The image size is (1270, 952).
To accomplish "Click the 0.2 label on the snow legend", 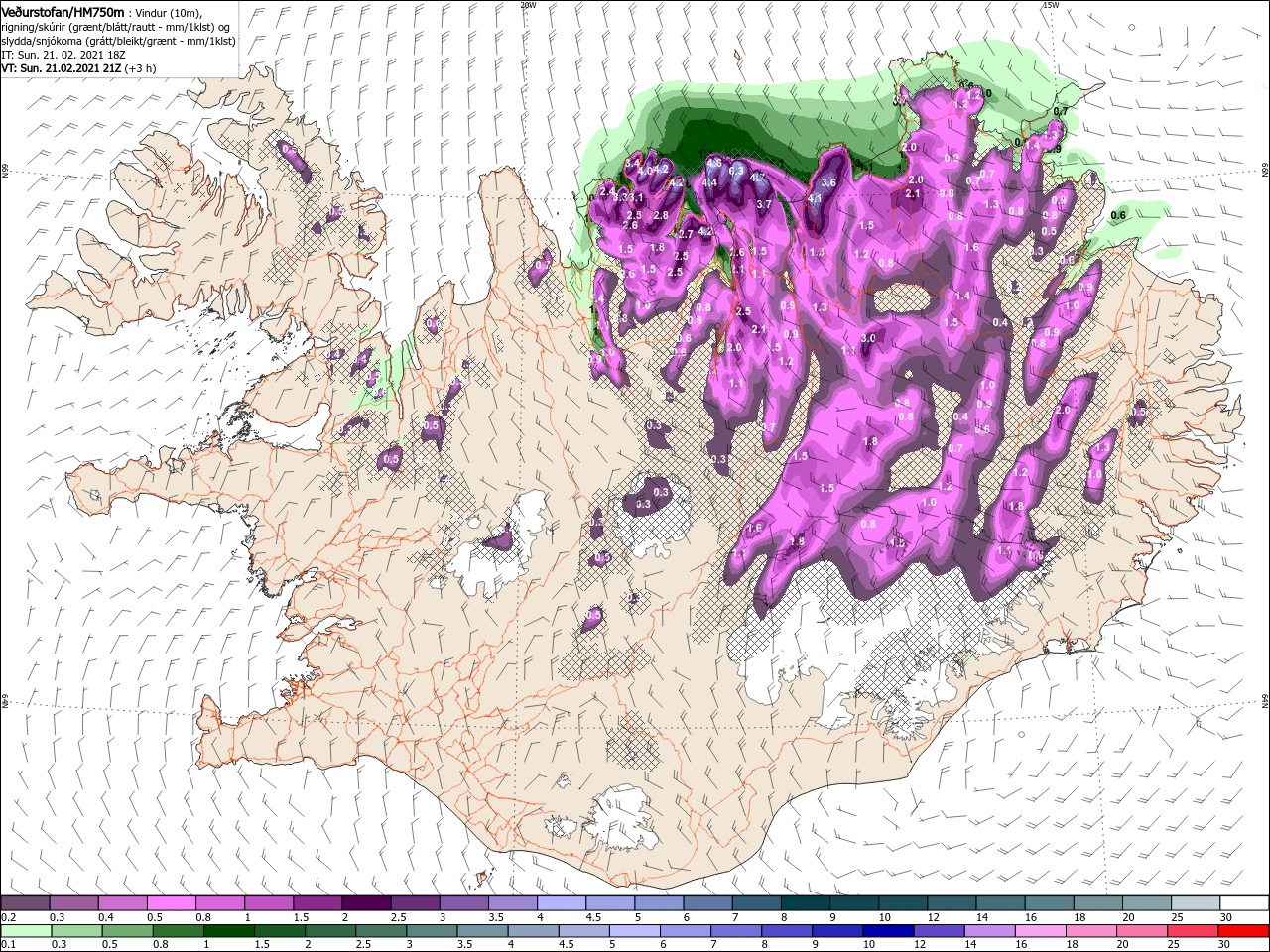I will pyautogui.click(x=8, y=918).
